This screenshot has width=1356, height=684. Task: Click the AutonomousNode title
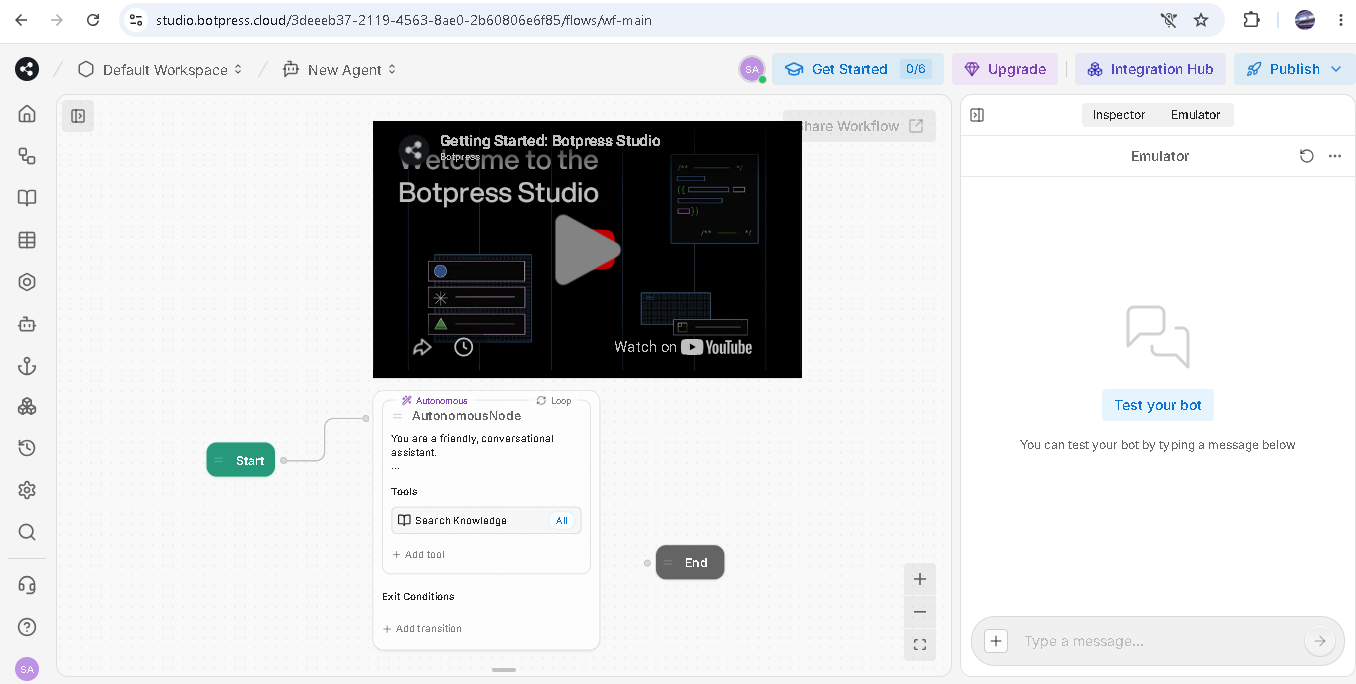pos(466,416)
